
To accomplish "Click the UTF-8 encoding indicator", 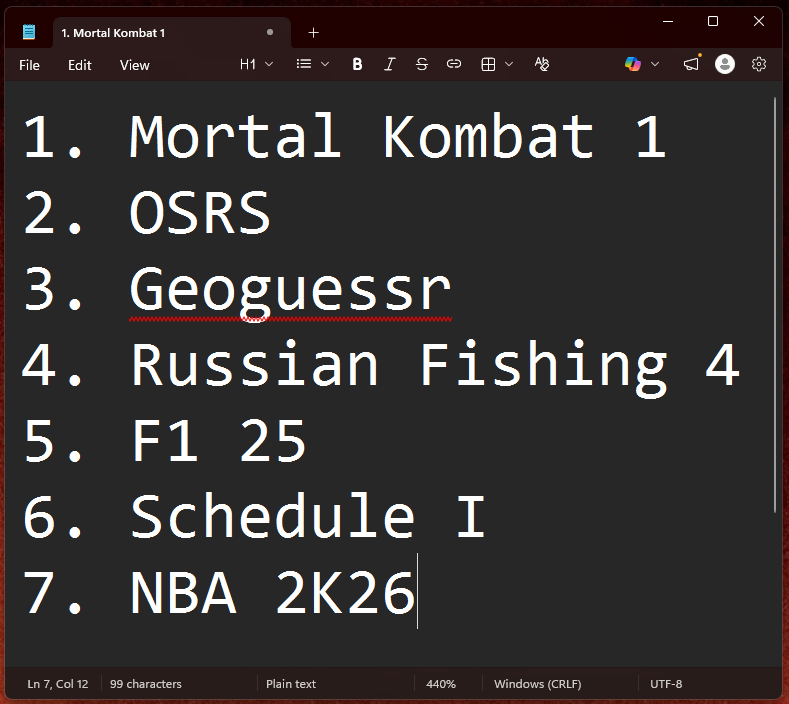I will (x=666, y=684).
